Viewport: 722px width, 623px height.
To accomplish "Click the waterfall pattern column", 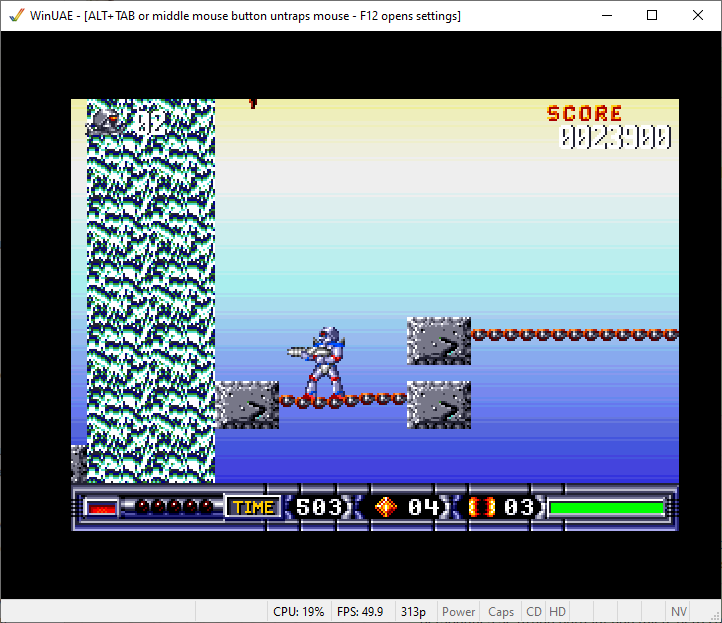I will tap(151, 291).
